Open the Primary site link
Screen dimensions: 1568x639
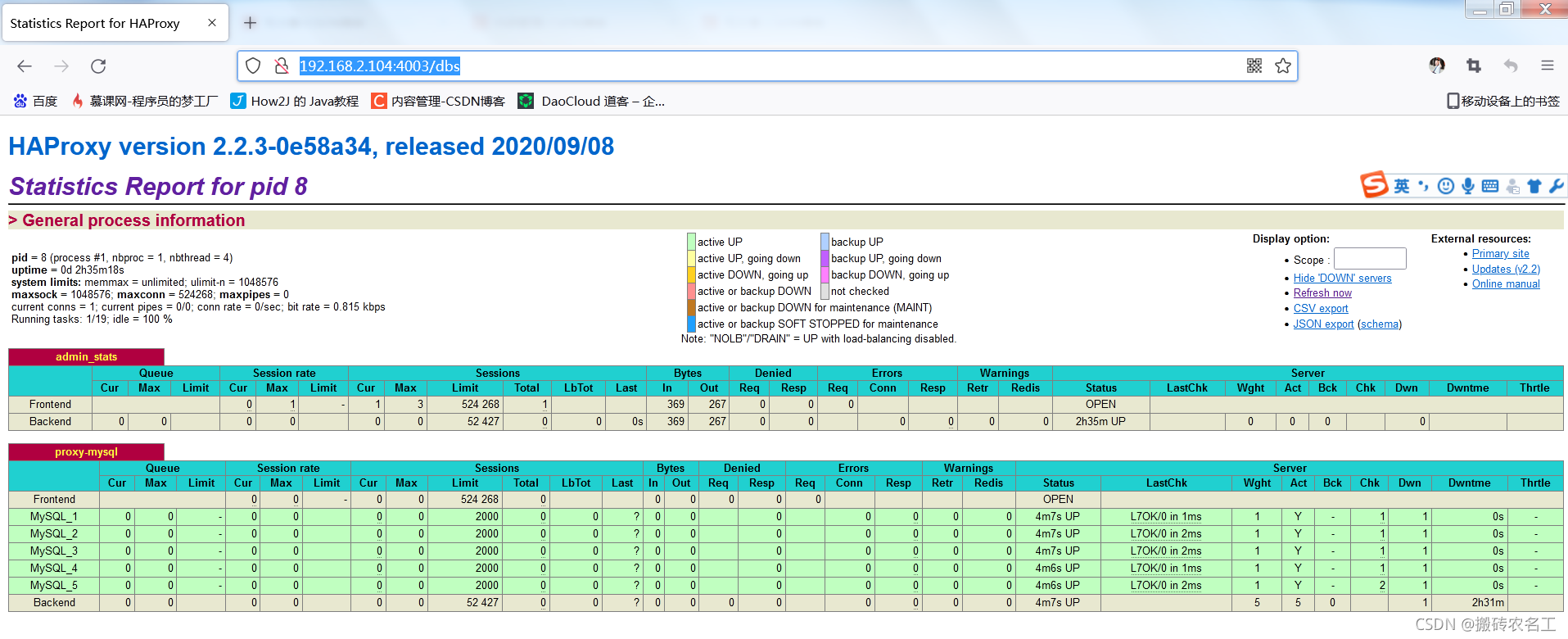pyautogui.click(x=1501, y=253)
